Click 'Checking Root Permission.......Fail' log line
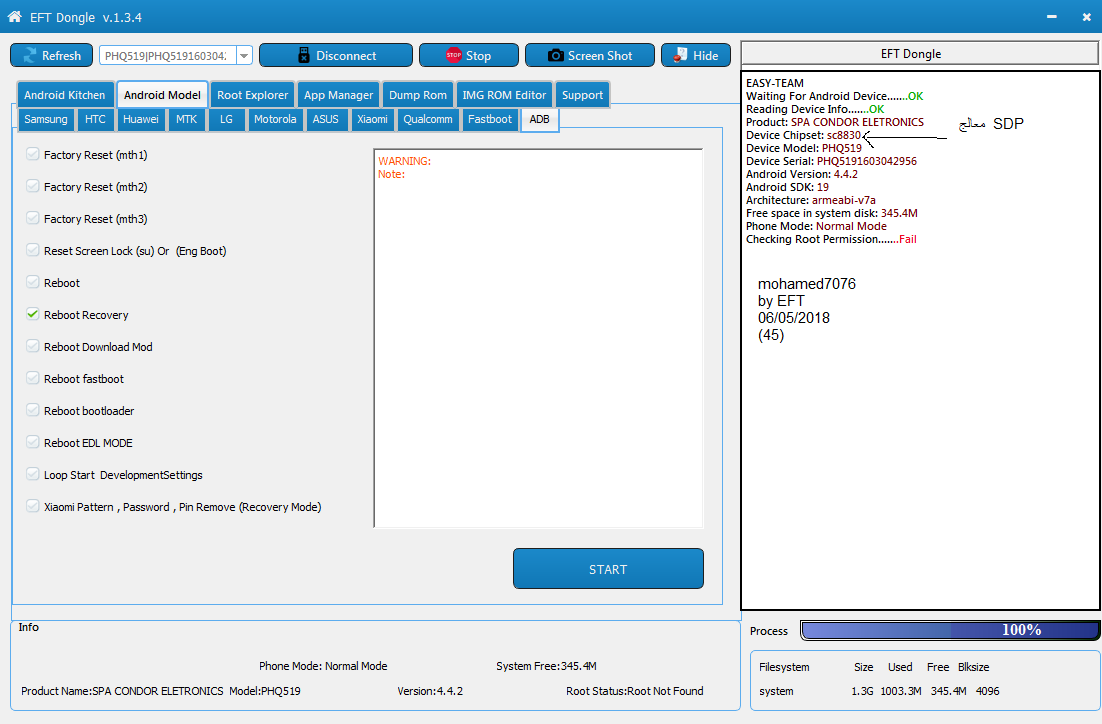This screenshot has height=724, width=1102. pos(831,239)
